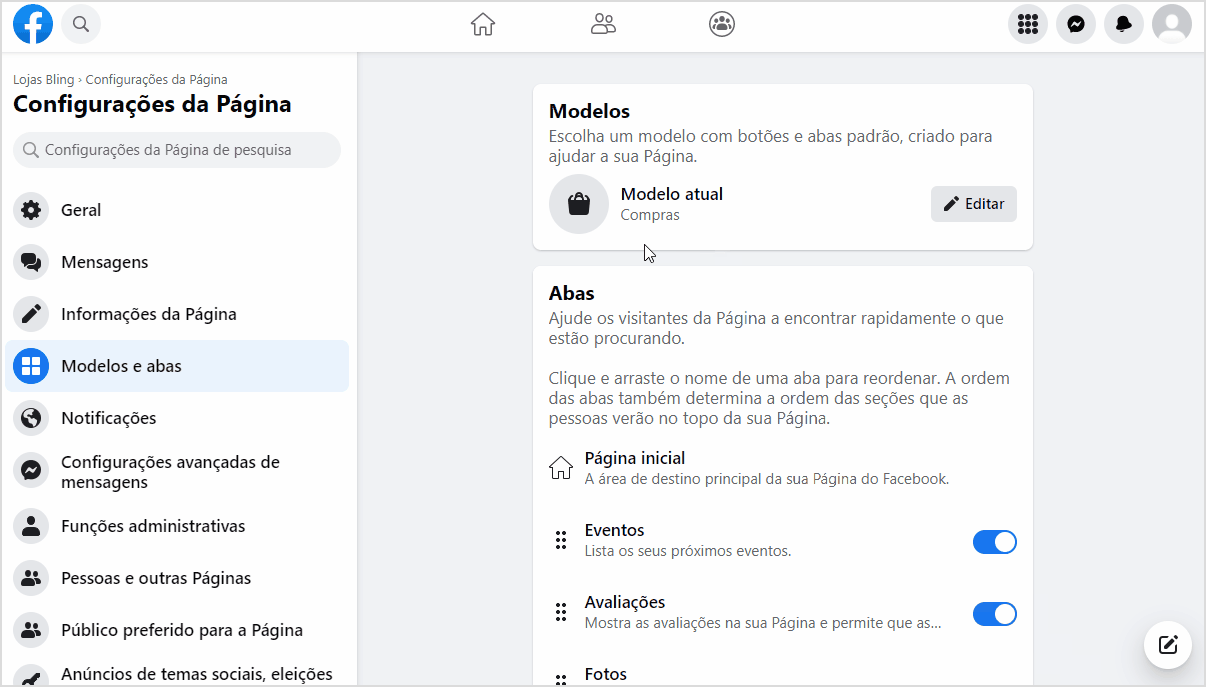
Task: Click the Abas section heading
Action: (x=572, y=293)
